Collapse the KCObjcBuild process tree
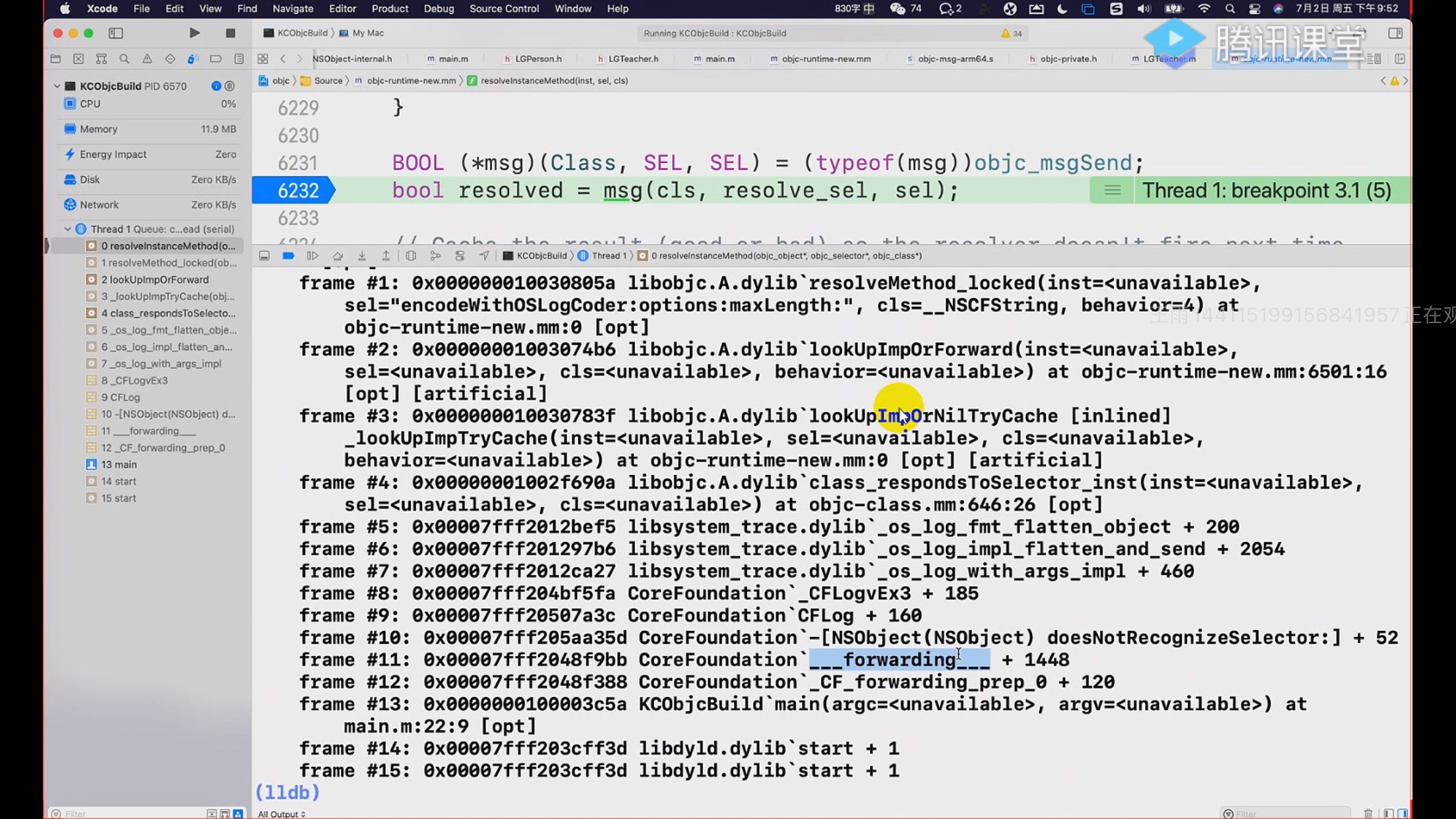 (57, 86)
